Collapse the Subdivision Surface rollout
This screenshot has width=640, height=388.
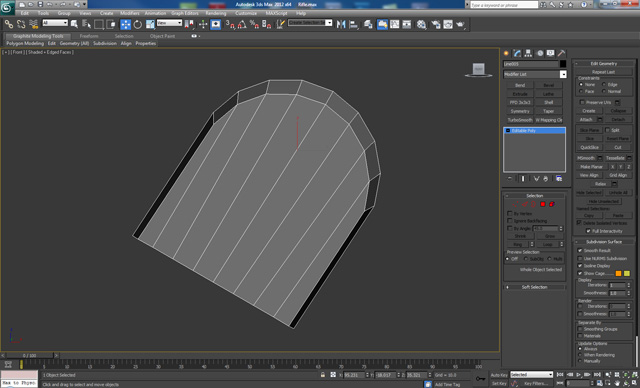(x=604, y=242)
